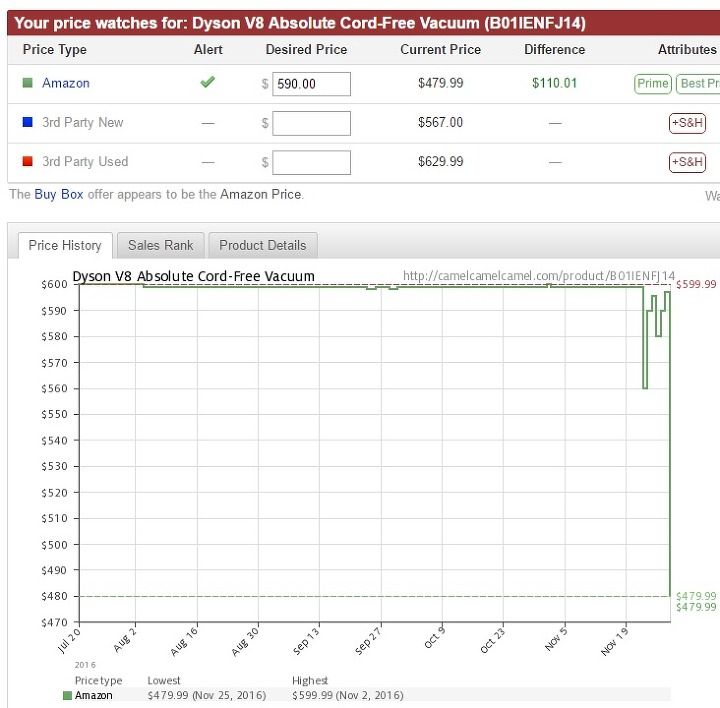Viewport: 720px width, 708px height.
Task: Click the price watches header for Dyson V8
Action: click(300, 23)
